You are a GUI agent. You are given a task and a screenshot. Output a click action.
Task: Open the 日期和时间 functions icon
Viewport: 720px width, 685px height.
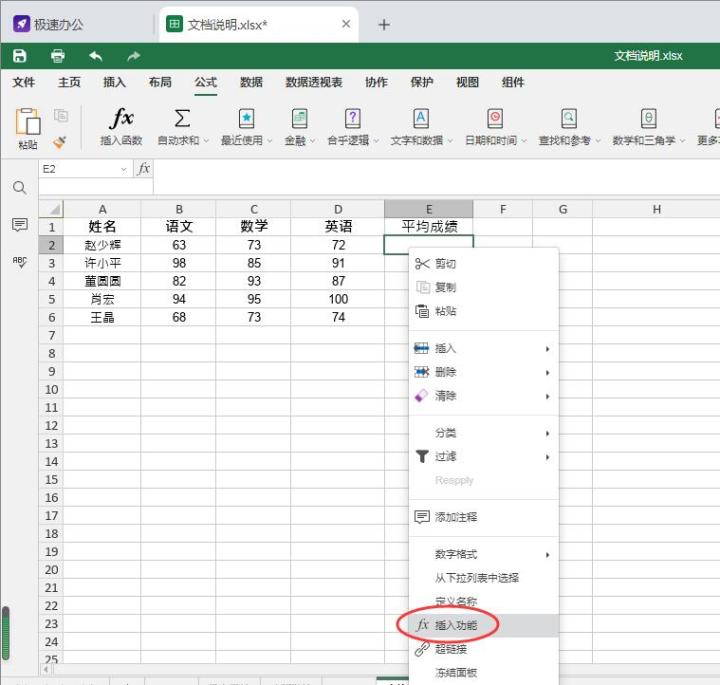coord(495,118)
